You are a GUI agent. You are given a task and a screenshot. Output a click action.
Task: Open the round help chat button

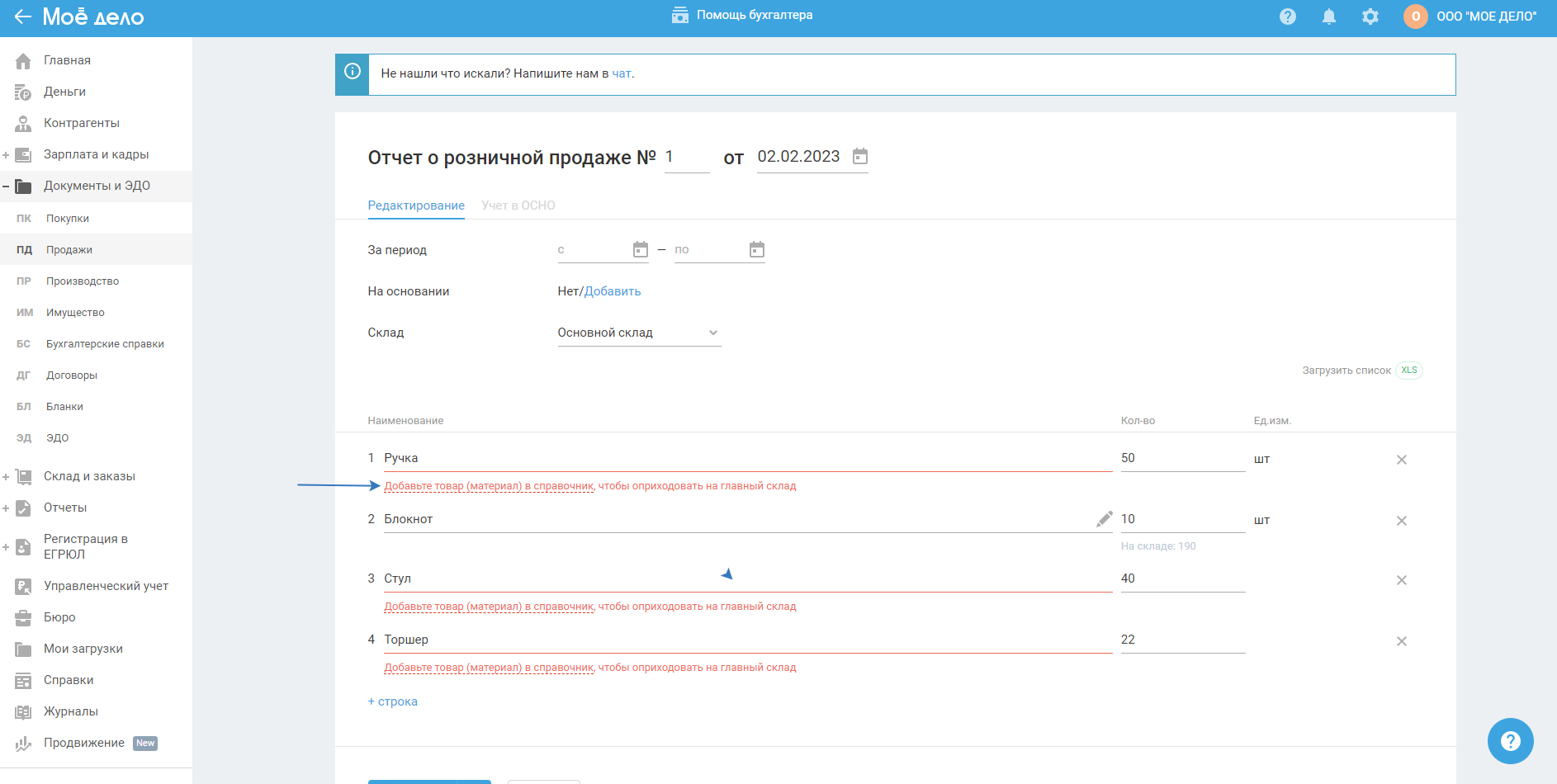(1511, 741)
